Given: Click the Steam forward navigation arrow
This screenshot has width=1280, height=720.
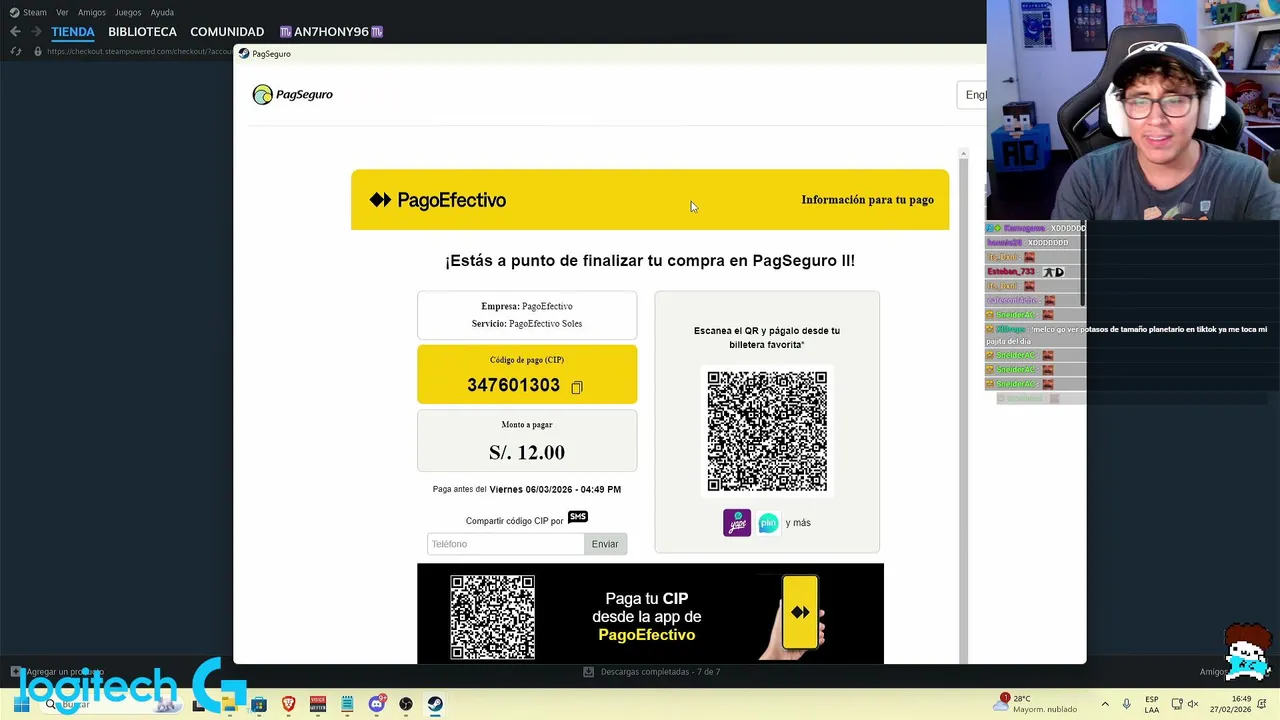Looking at the screenshot, I should 37,32.
